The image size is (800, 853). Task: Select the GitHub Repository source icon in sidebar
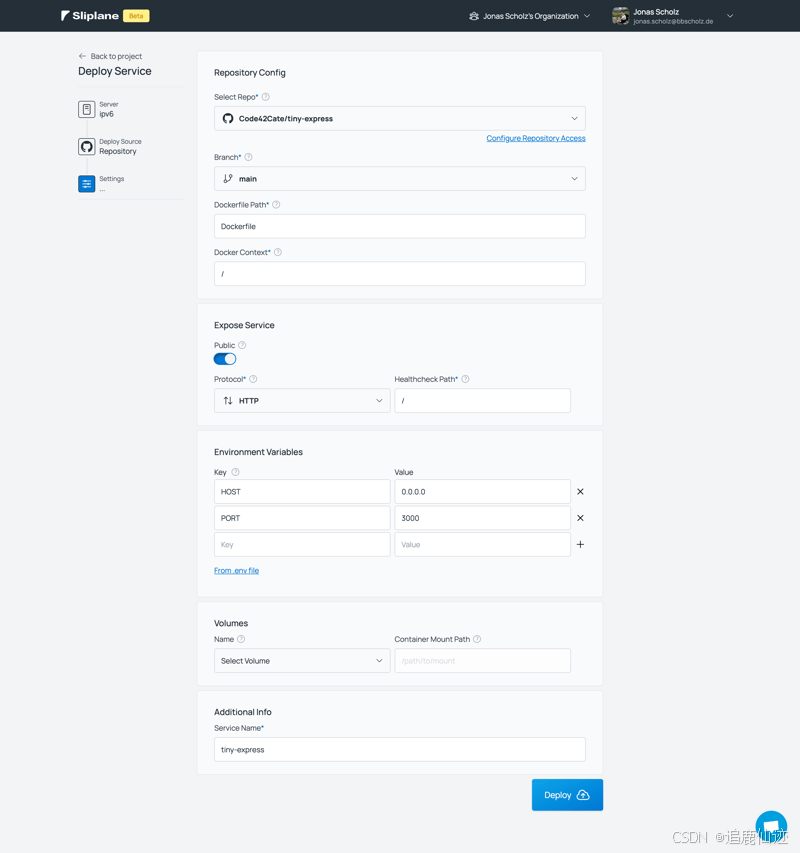click(x=86, y=146)
